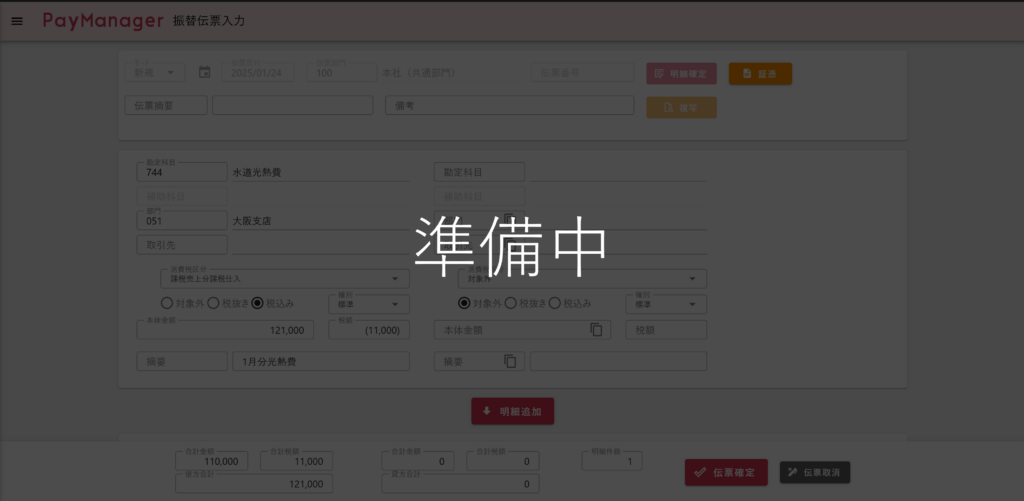Viewport: 1024px width, 501px height.
Task: Click debit 摘要 text 1月分光熱費
Action: 269,361
